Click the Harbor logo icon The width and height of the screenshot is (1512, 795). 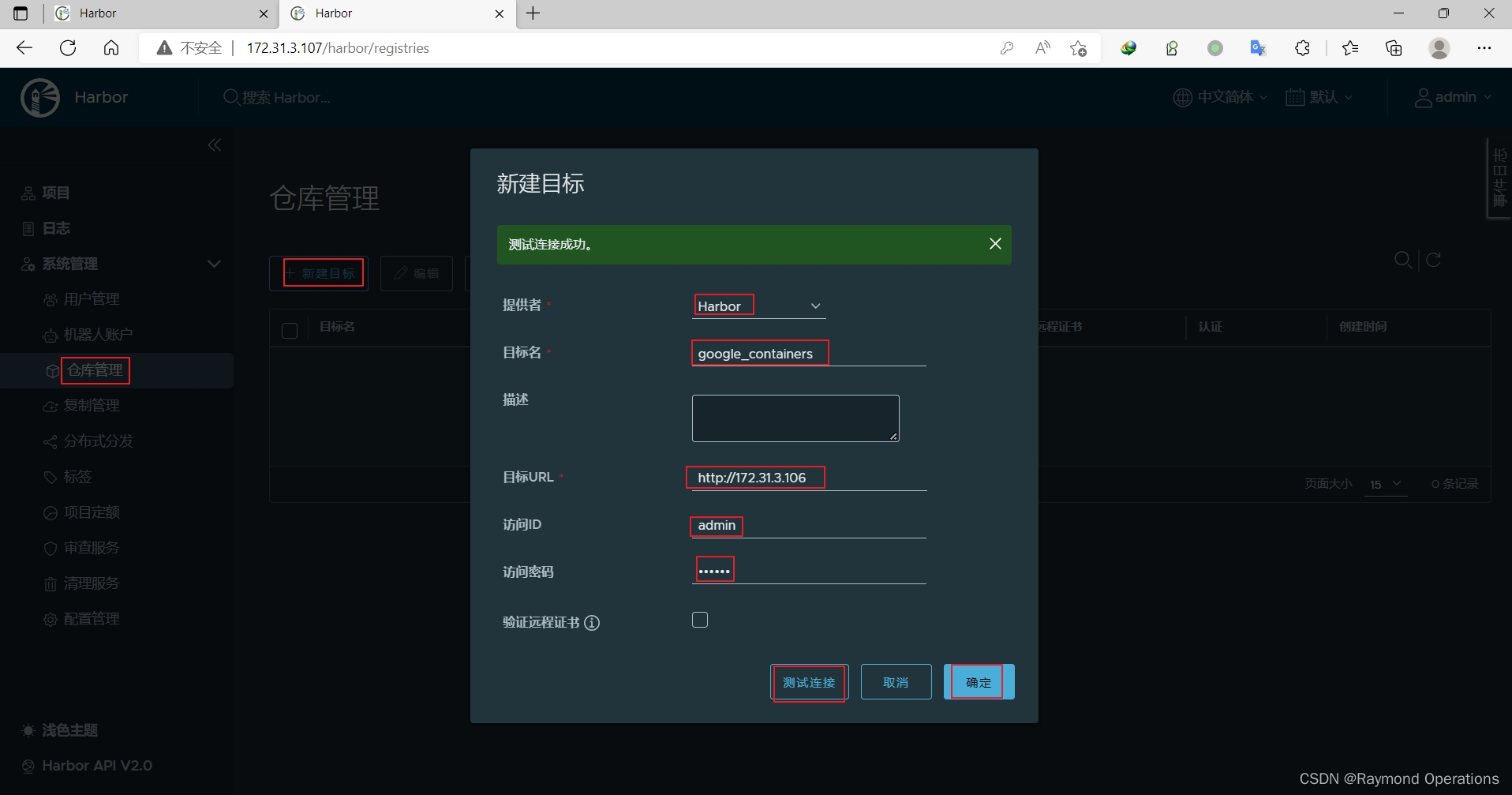[40, 98]
